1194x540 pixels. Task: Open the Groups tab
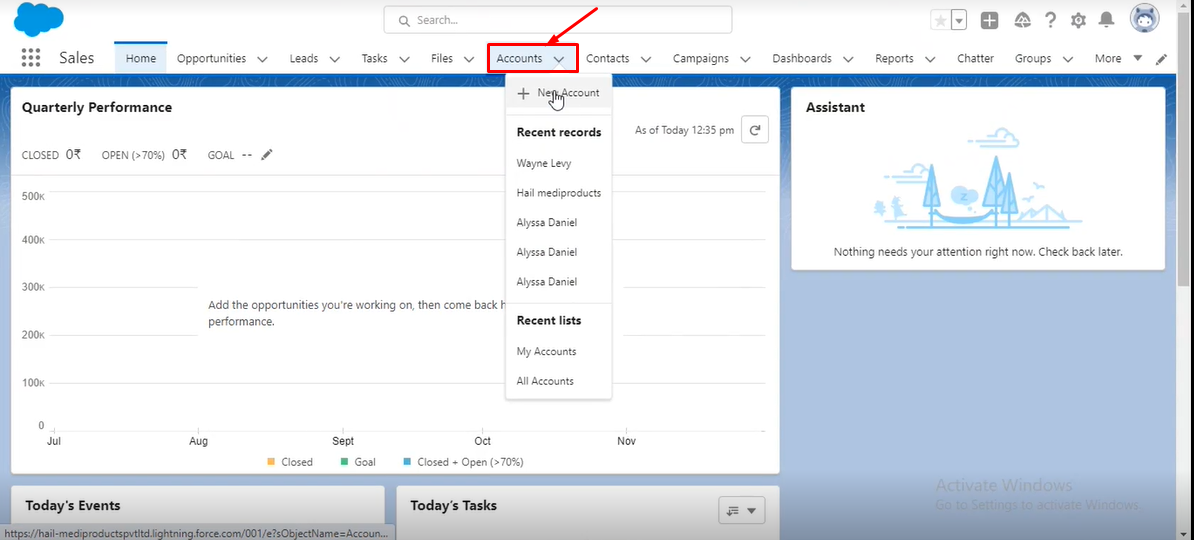1033,58
